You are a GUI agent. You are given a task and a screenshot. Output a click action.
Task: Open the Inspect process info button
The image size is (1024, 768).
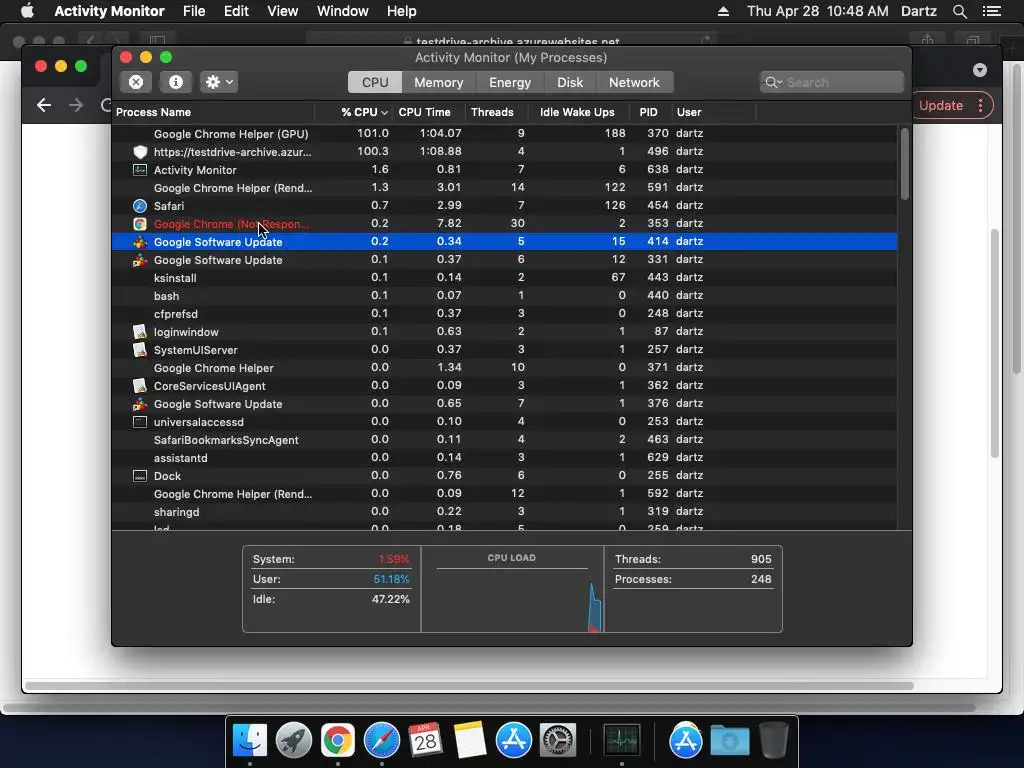176,82
